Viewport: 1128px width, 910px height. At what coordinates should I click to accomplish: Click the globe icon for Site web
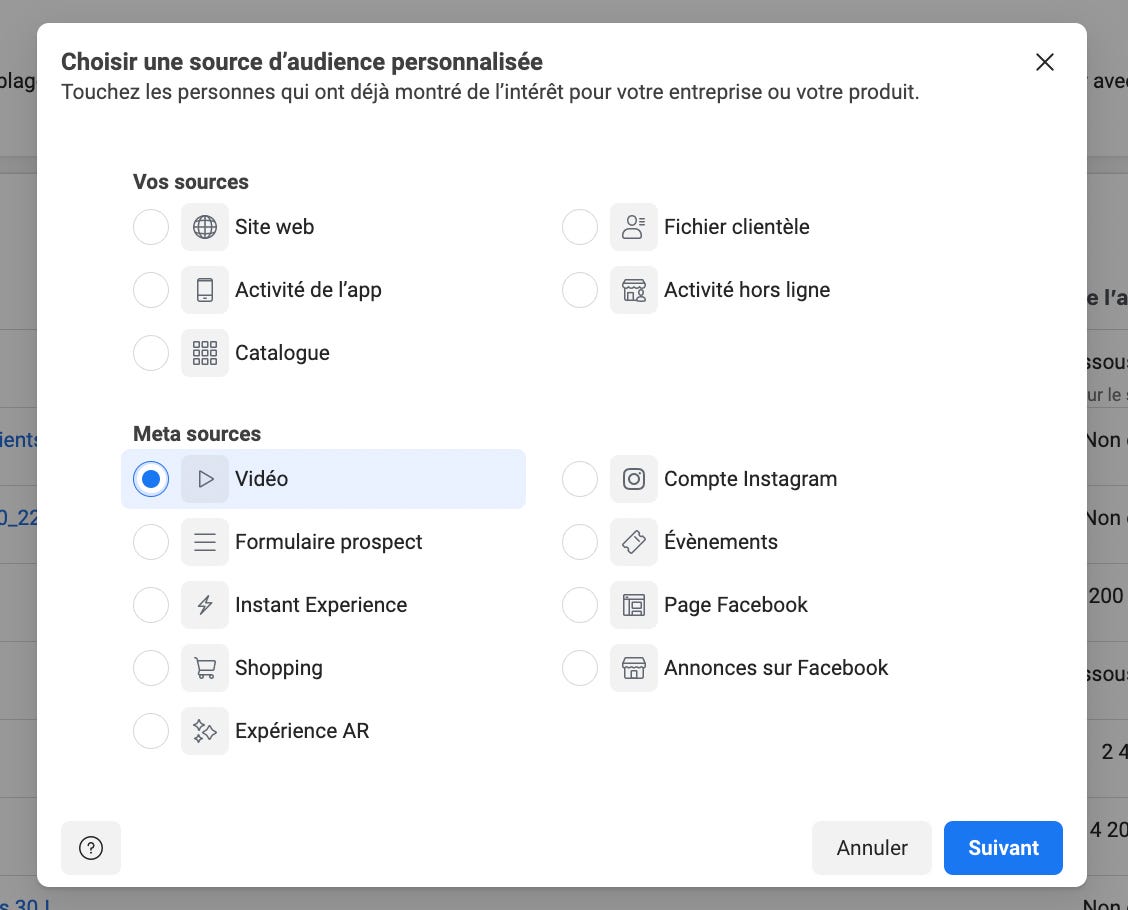pos(205,227)
